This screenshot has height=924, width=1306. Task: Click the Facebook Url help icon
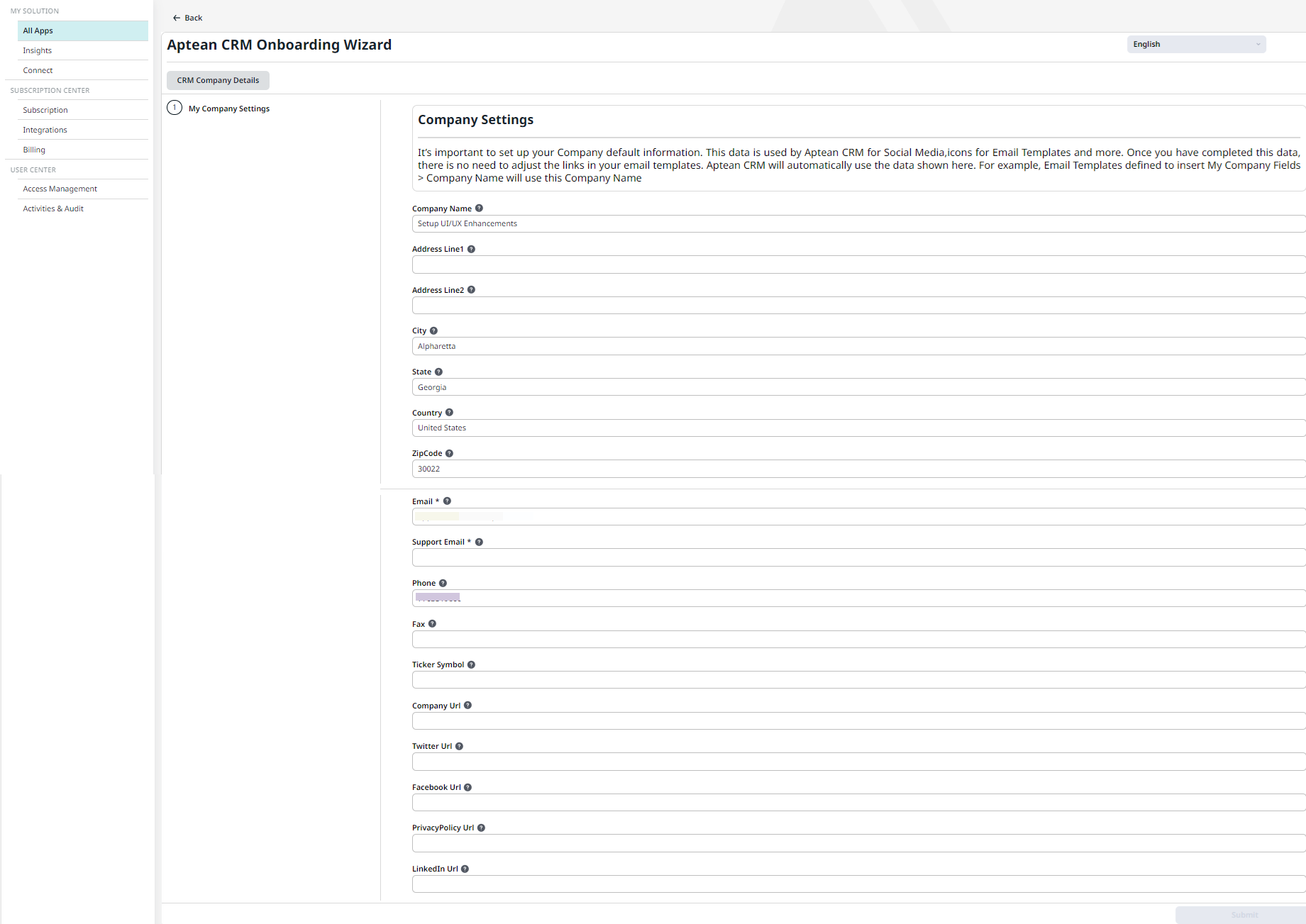coord(467,787)
